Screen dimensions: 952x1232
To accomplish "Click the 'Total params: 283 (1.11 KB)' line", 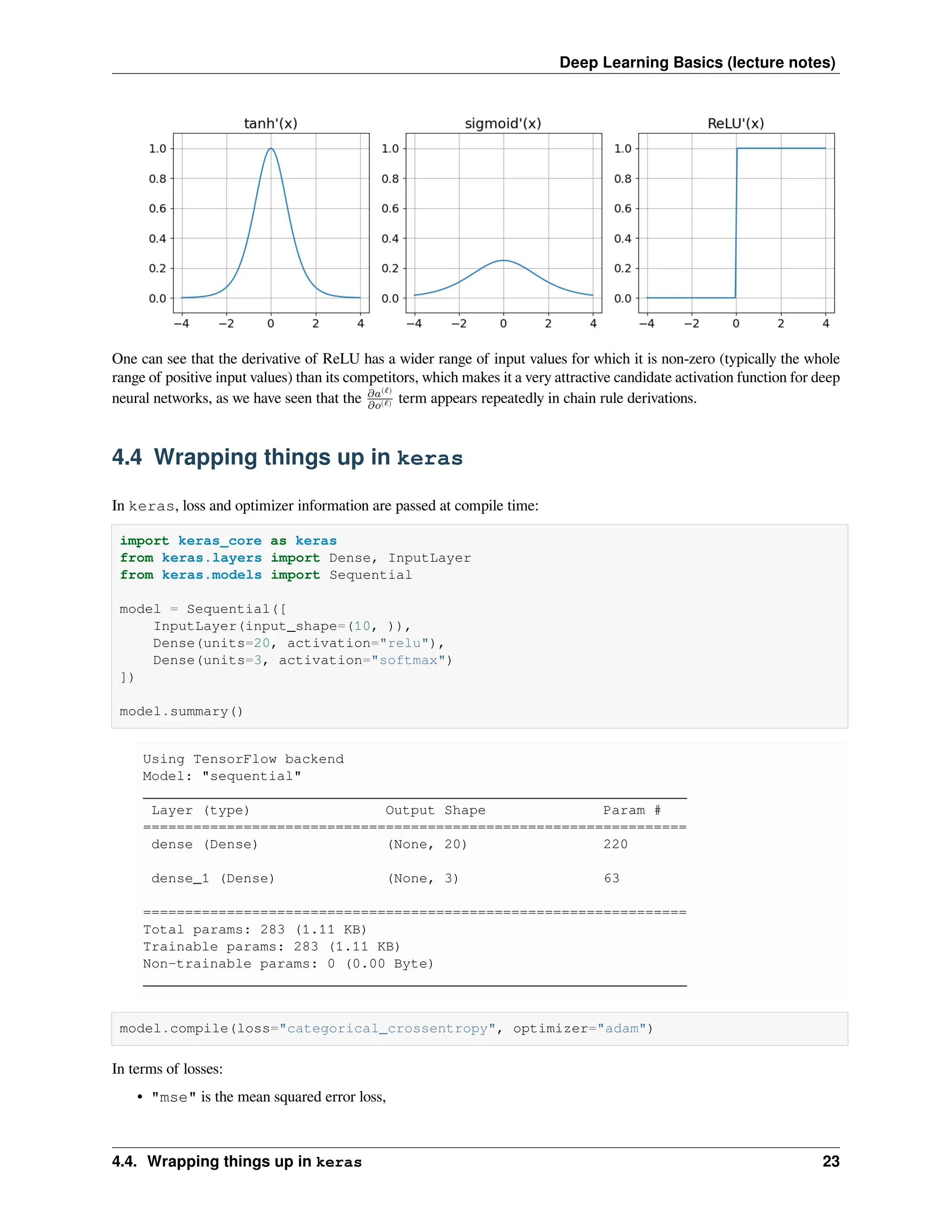I will 255,930.
